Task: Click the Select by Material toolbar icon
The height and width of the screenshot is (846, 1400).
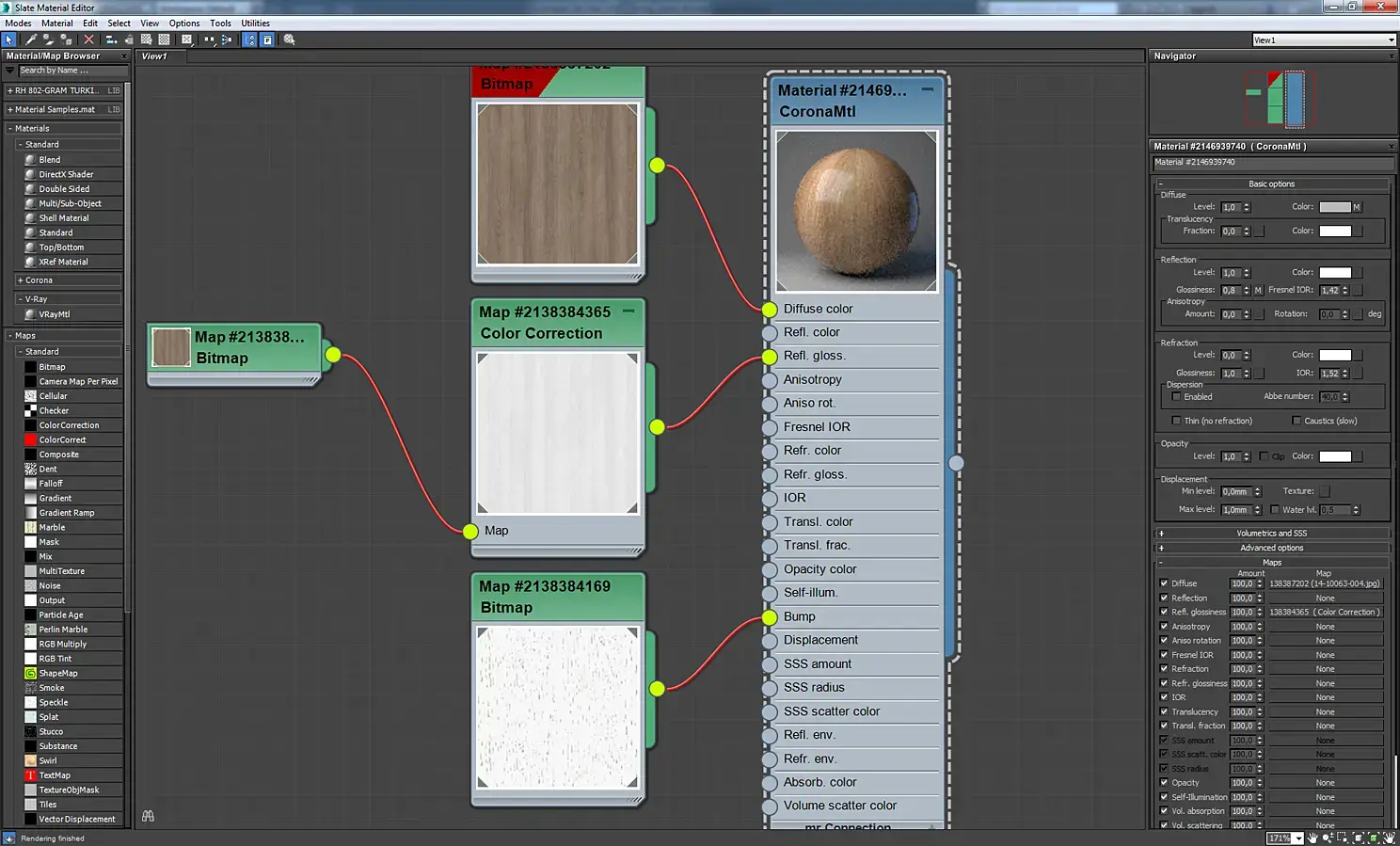Action: [x=290, y=40]
